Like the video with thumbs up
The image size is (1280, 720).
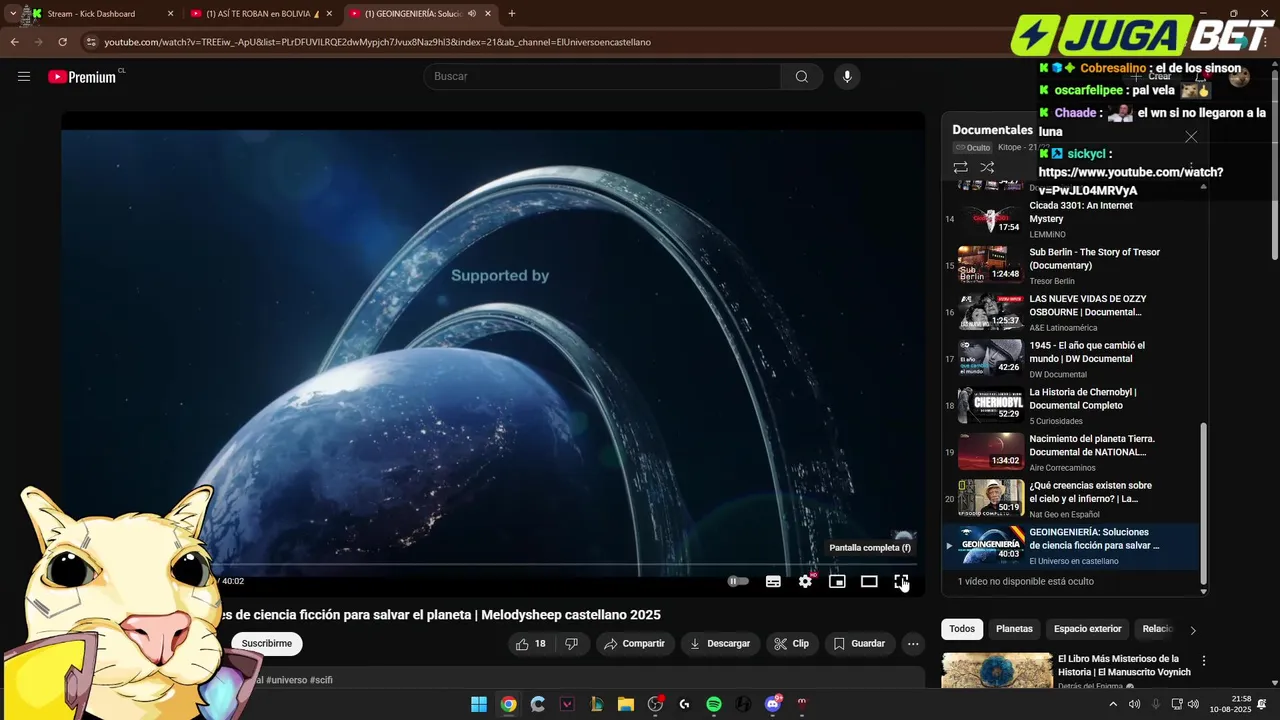pyautogui.click(x=530, y=644)
